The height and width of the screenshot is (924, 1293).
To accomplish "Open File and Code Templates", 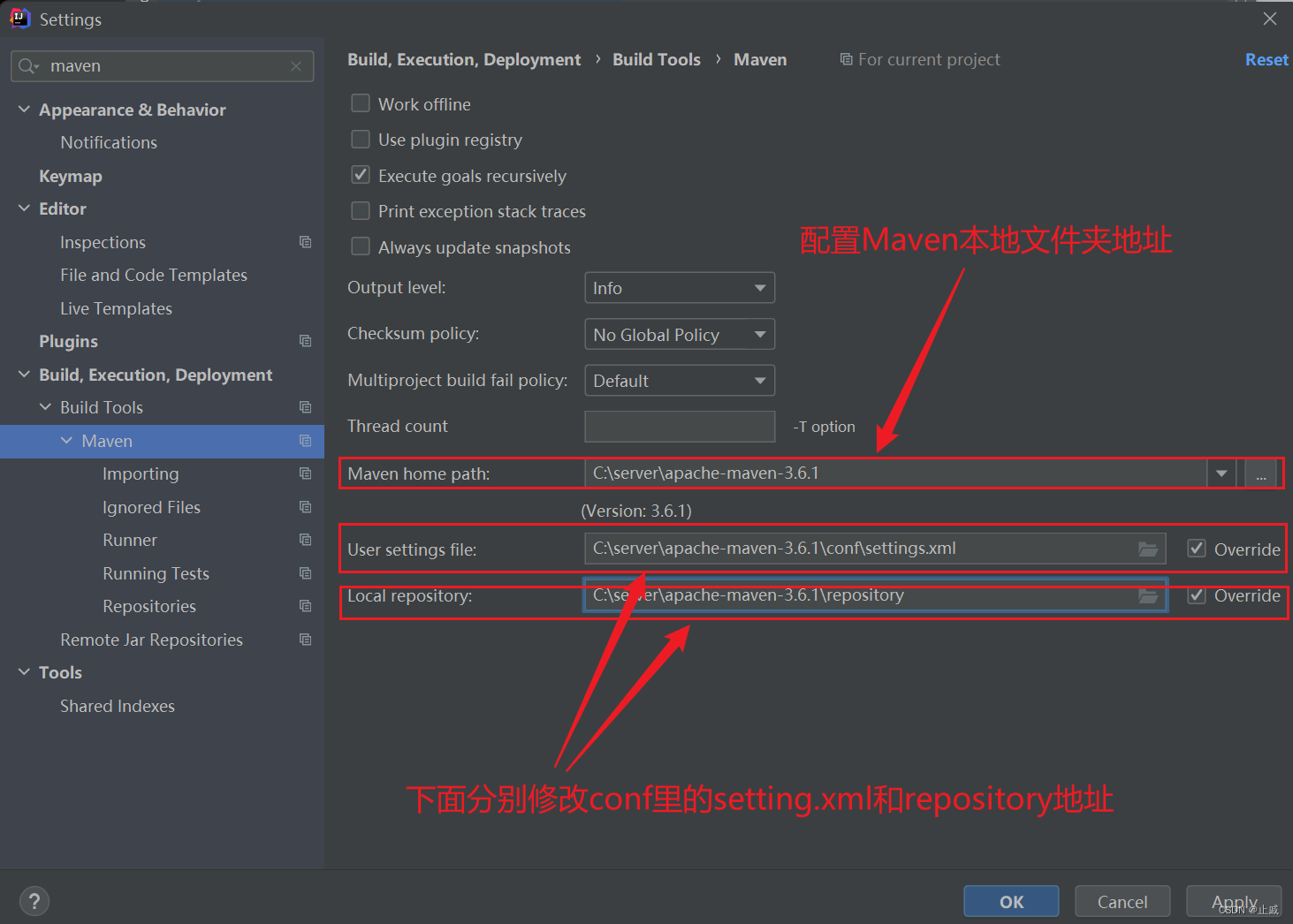I will coord(154,275).
